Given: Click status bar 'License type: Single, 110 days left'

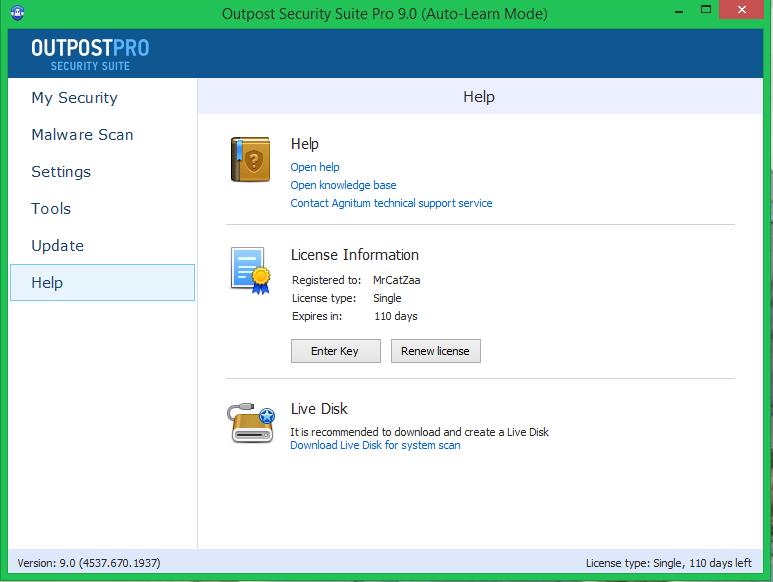Looking at the screenshot, I should pos(668,563).
